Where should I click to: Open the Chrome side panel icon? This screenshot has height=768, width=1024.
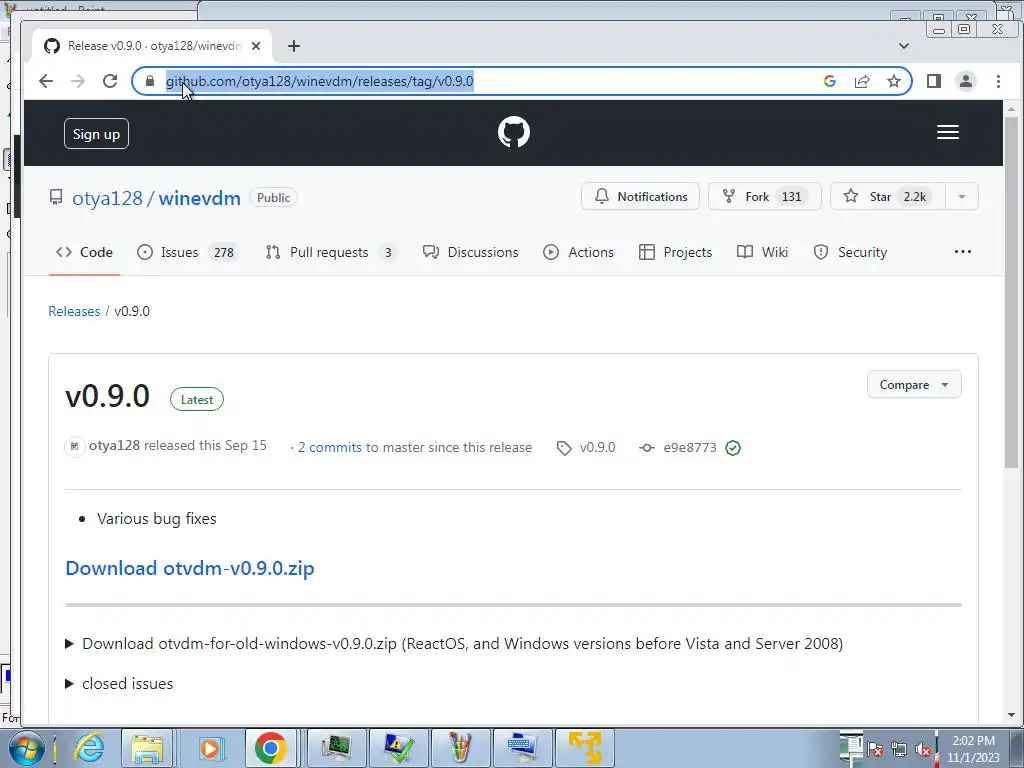[934, 81]
